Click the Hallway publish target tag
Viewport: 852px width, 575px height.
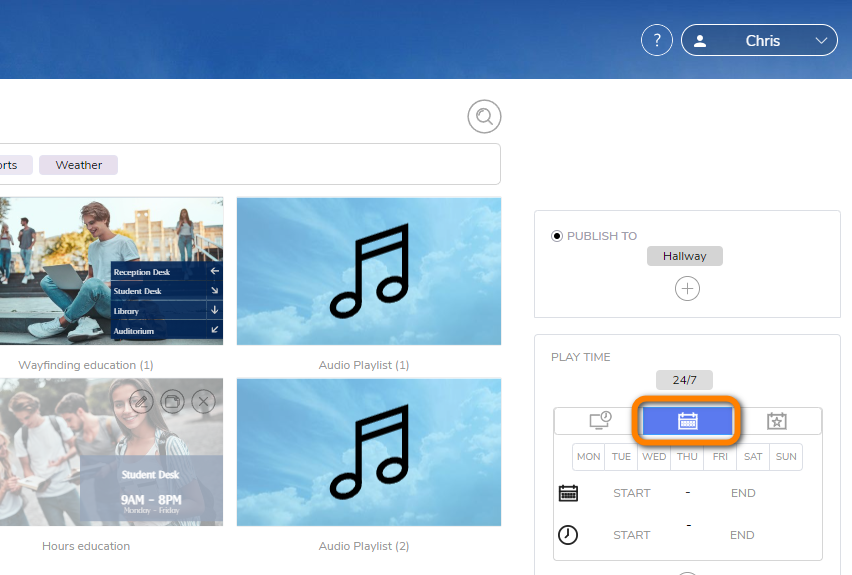click(x=685, y=256)
